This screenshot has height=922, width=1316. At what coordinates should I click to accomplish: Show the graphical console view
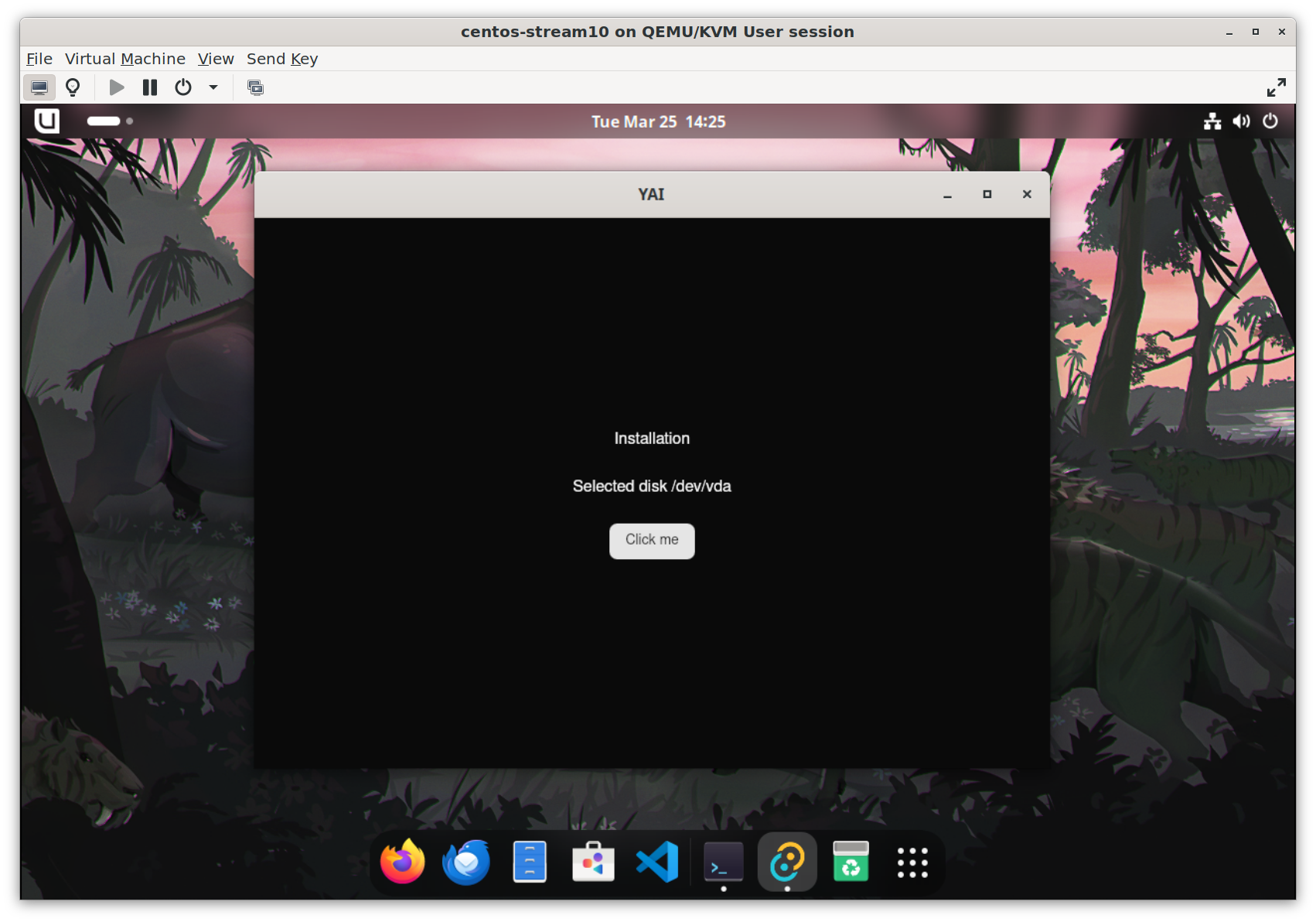click(x=39, y=87)
